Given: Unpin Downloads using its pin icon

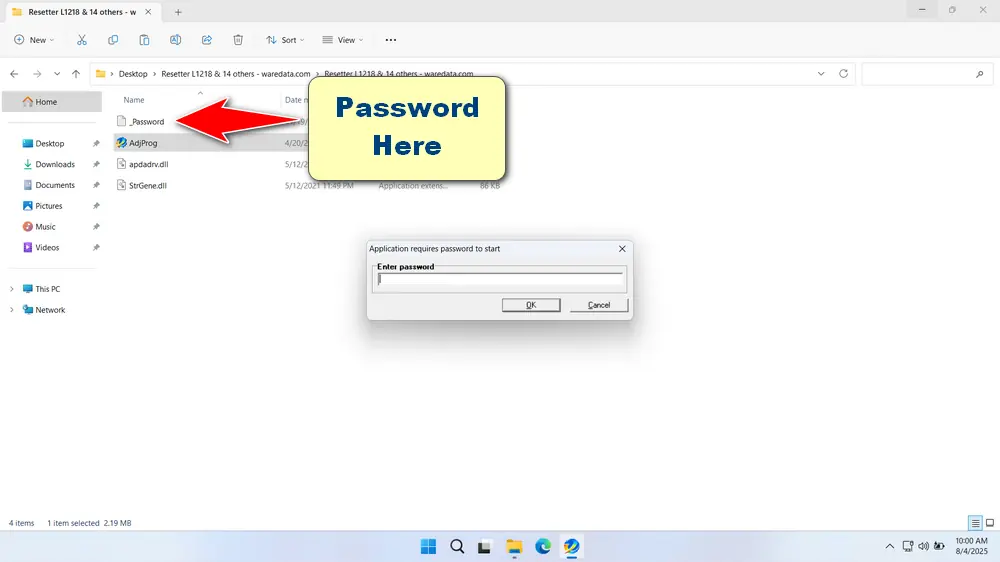Looking at the screenshot, I should (96, 165).
